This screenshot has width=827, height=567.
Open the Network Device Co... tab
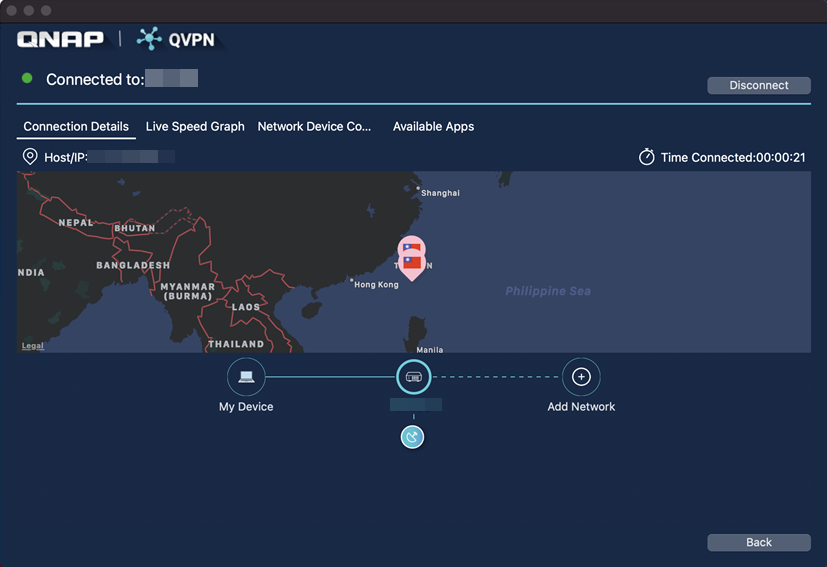tap(314, 127)
